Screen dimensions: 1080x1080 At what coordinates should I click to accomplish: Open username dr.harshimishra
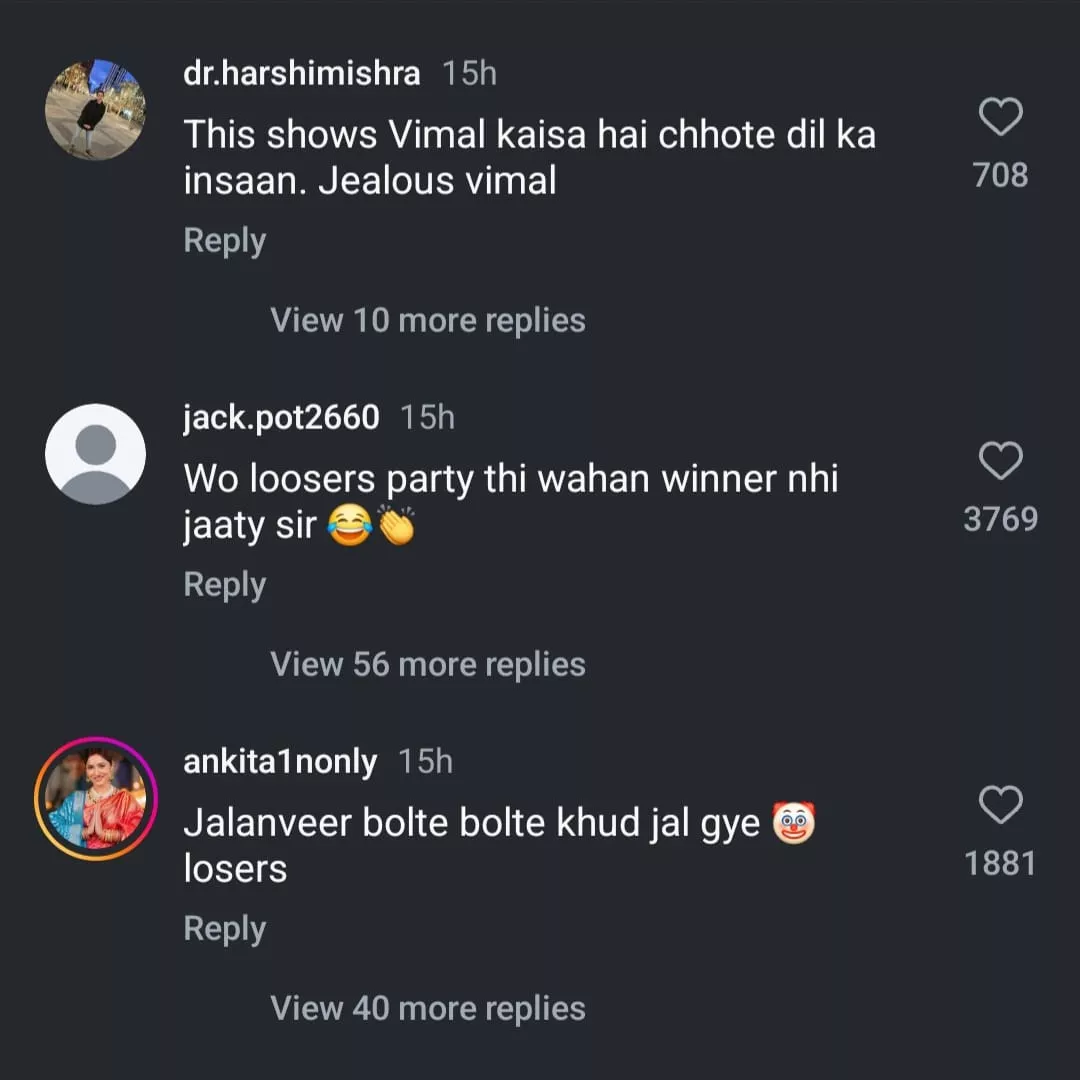pyautogui.click(x=302, y=73)
